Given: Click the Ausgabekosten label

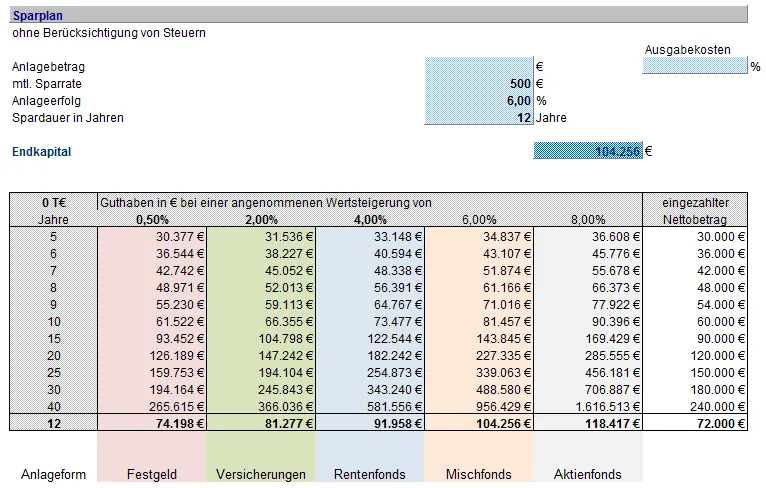Looking at the screenshot, I should pyautogui.click(x=687, y=49).
